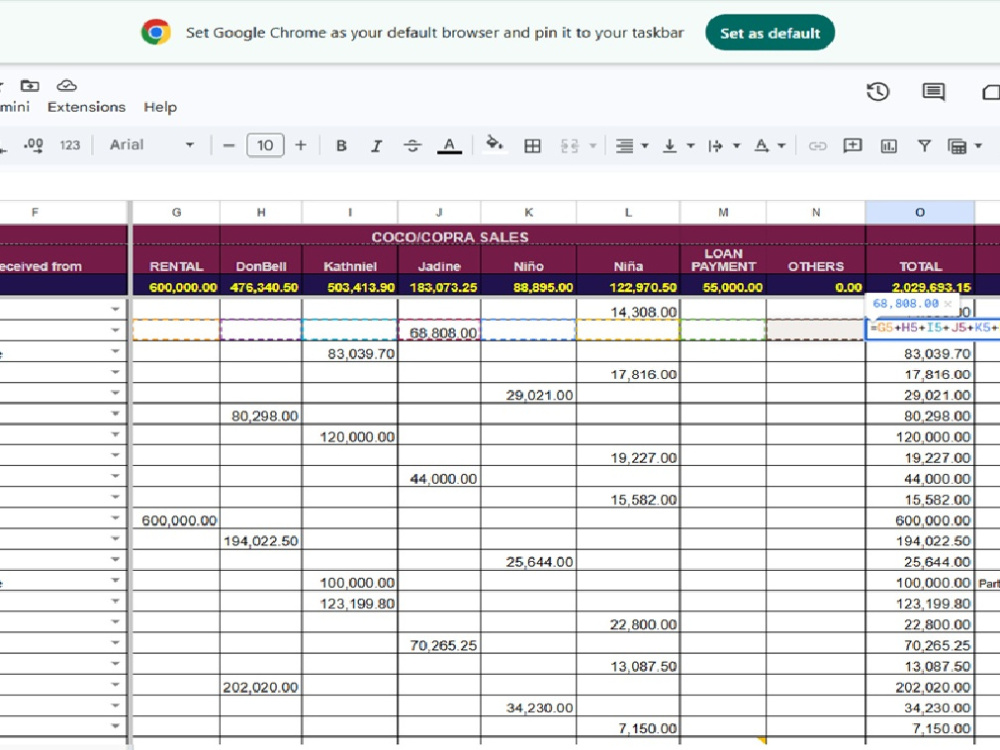Click the cloud document status icon

pyautogui.click(x=67, y=85)
